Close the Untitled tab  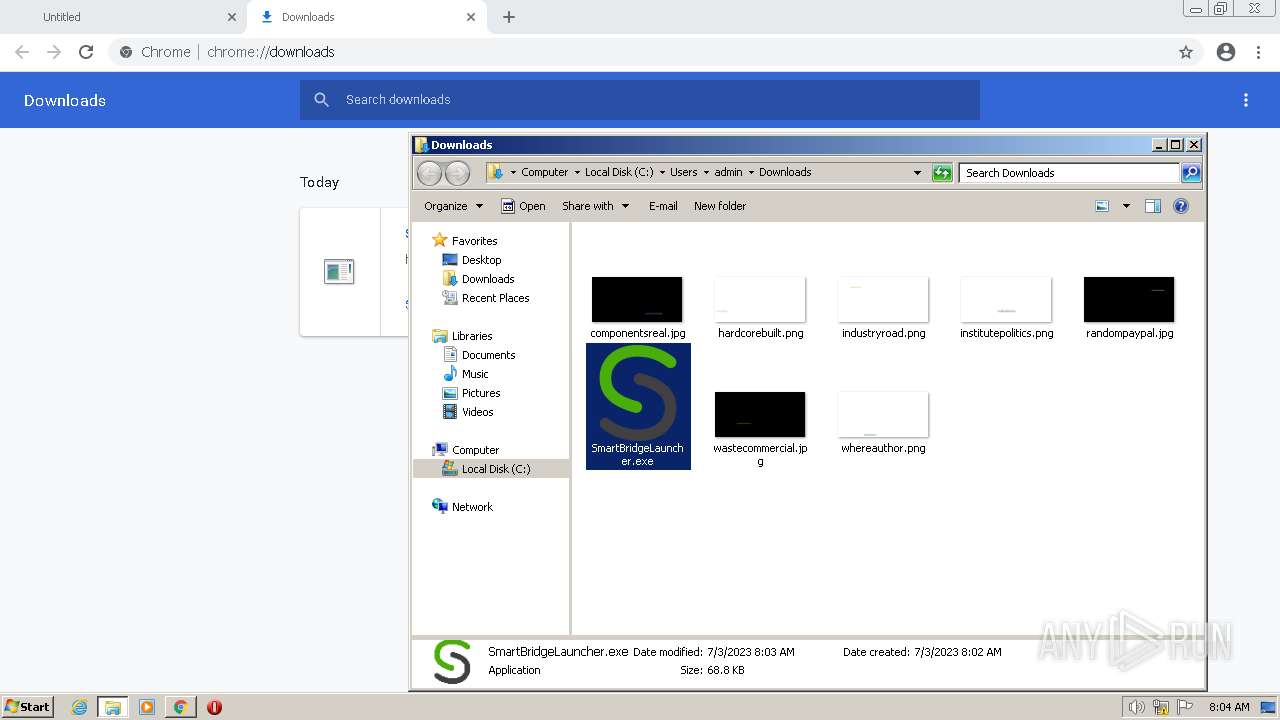pos(232,17)
